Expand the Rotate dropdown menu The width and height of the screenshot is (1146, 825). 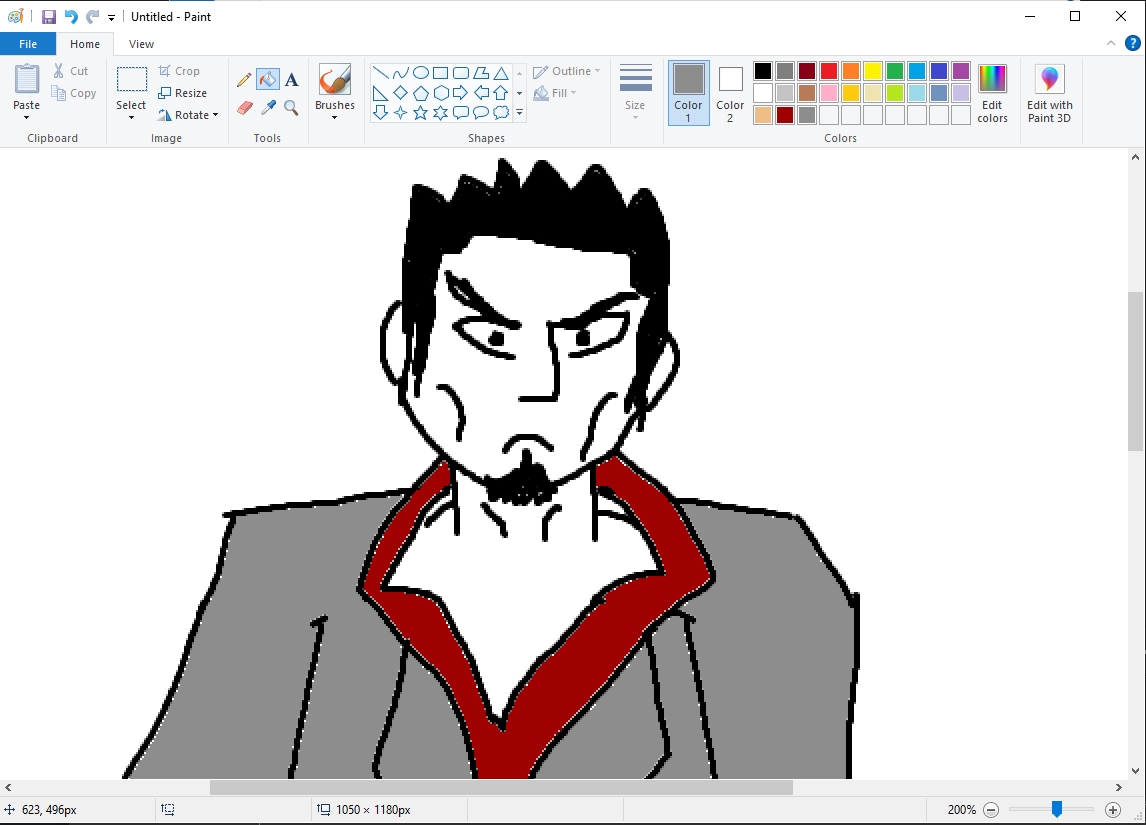click(216, 115)
